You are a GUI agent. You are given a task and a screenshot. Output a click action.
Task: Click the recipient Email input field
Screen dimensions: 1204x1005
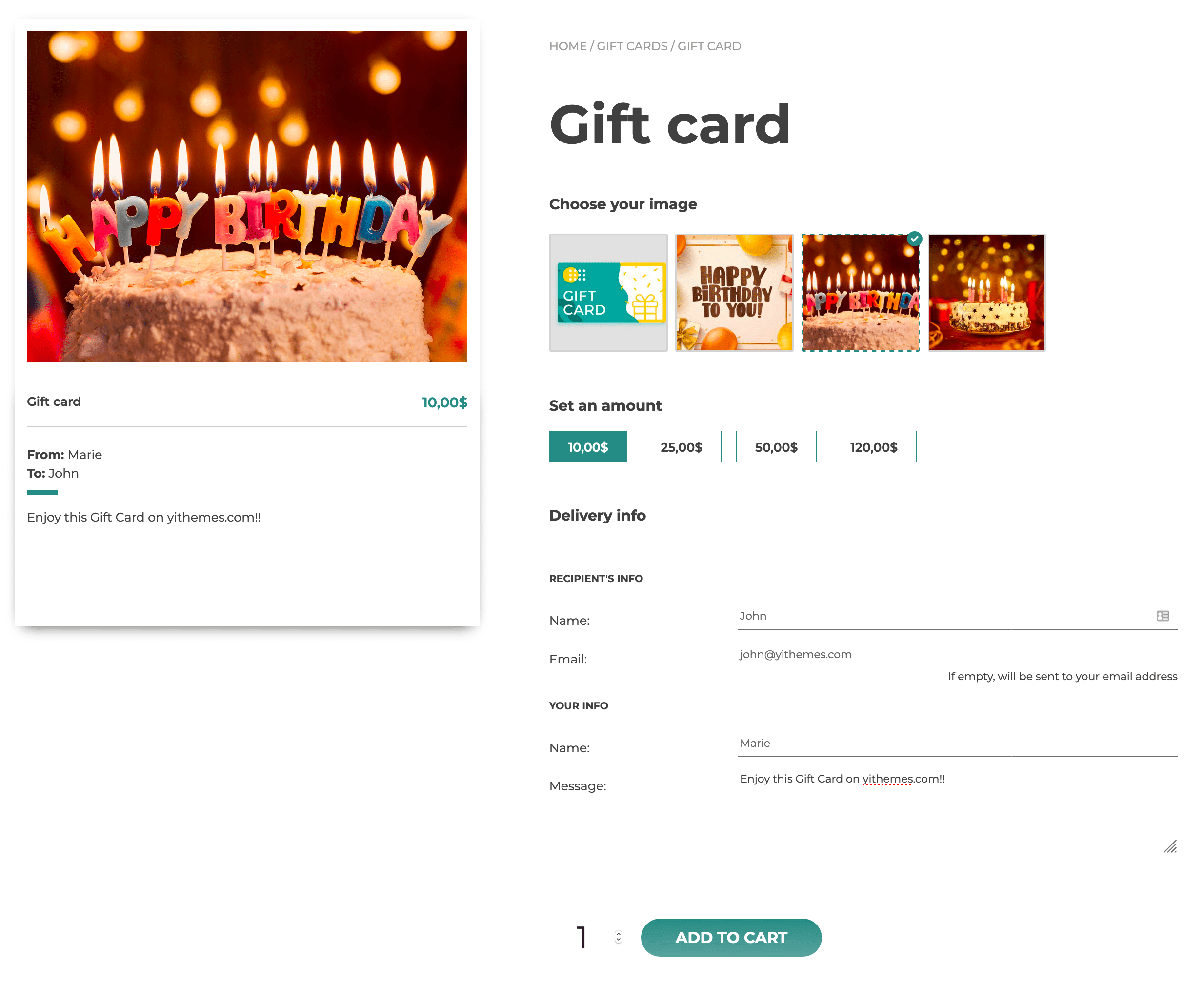957,654
